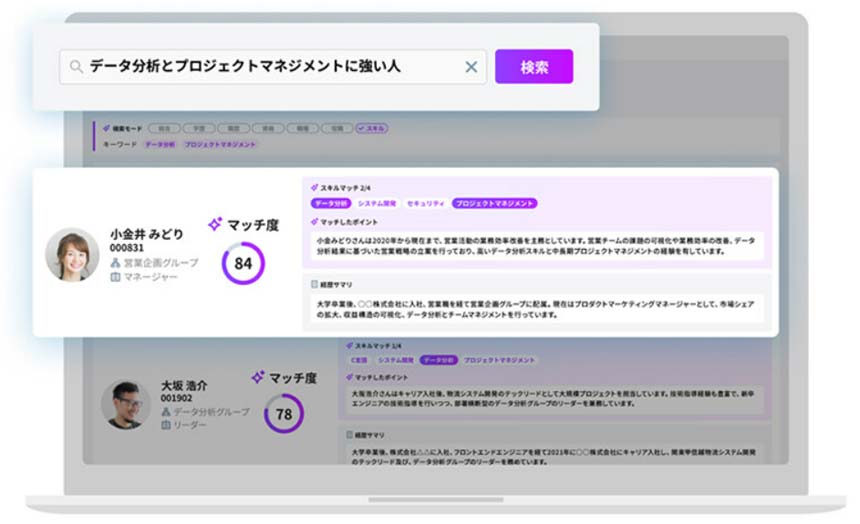
Task: Select the セキュリティ skill tag
Action: click(x=426, y=204)
